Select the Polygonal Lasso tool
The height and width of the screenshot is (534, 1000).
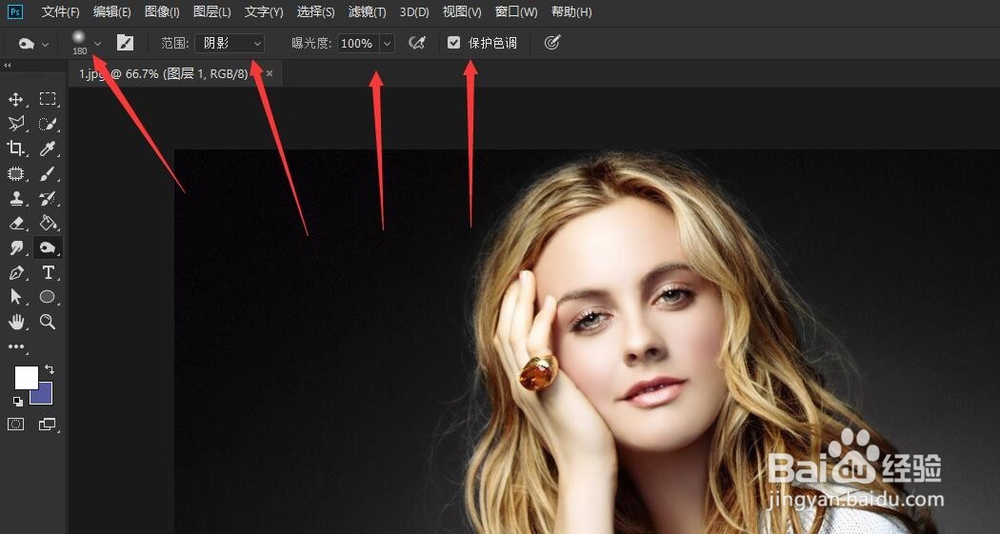pyautogui.click(x=16, y=124)
